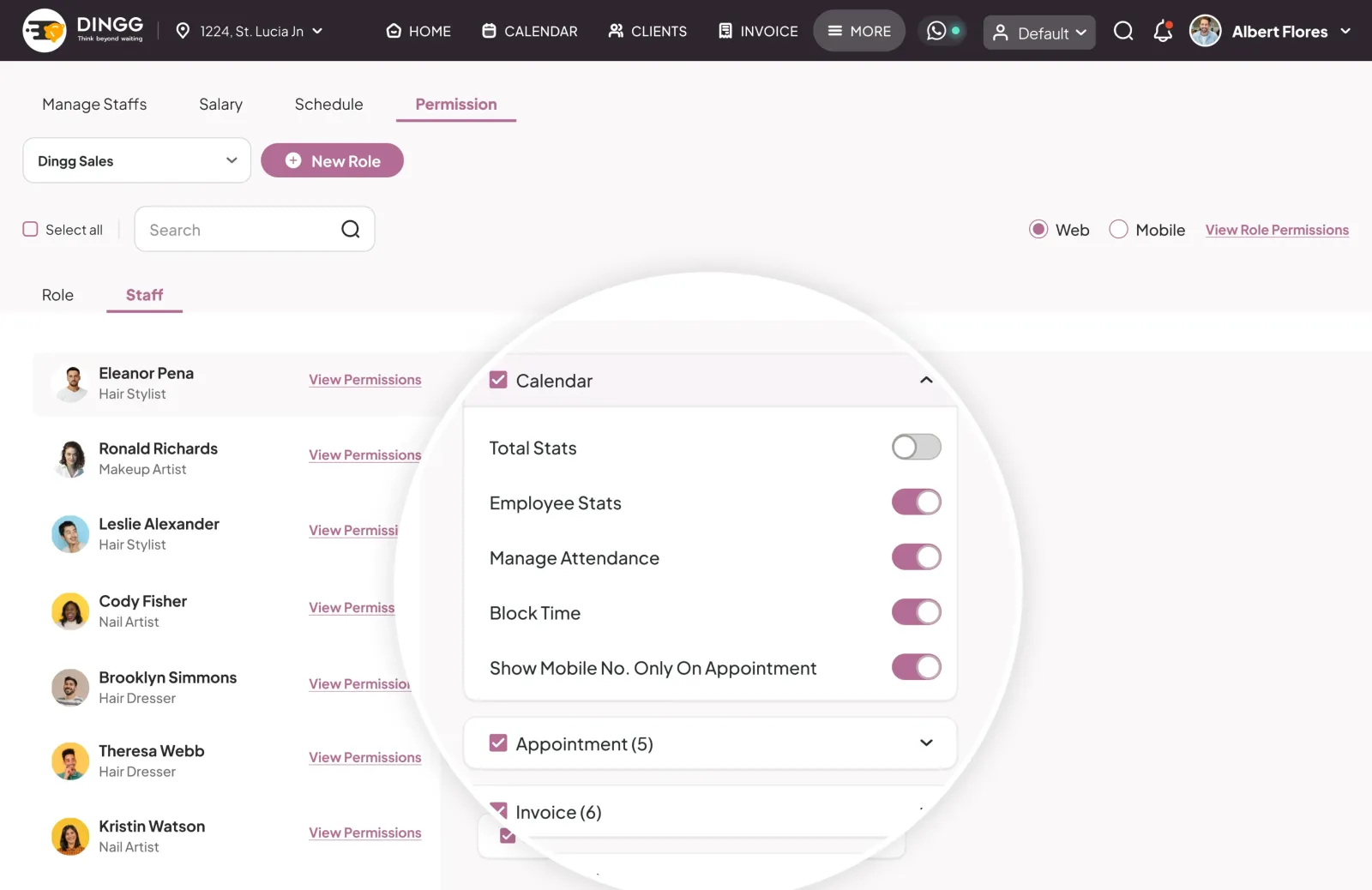Screen dimensions: 1372x890
Task: Open the 1224, St. Lucia Jn location dropdown
Action: coord(250,31)
